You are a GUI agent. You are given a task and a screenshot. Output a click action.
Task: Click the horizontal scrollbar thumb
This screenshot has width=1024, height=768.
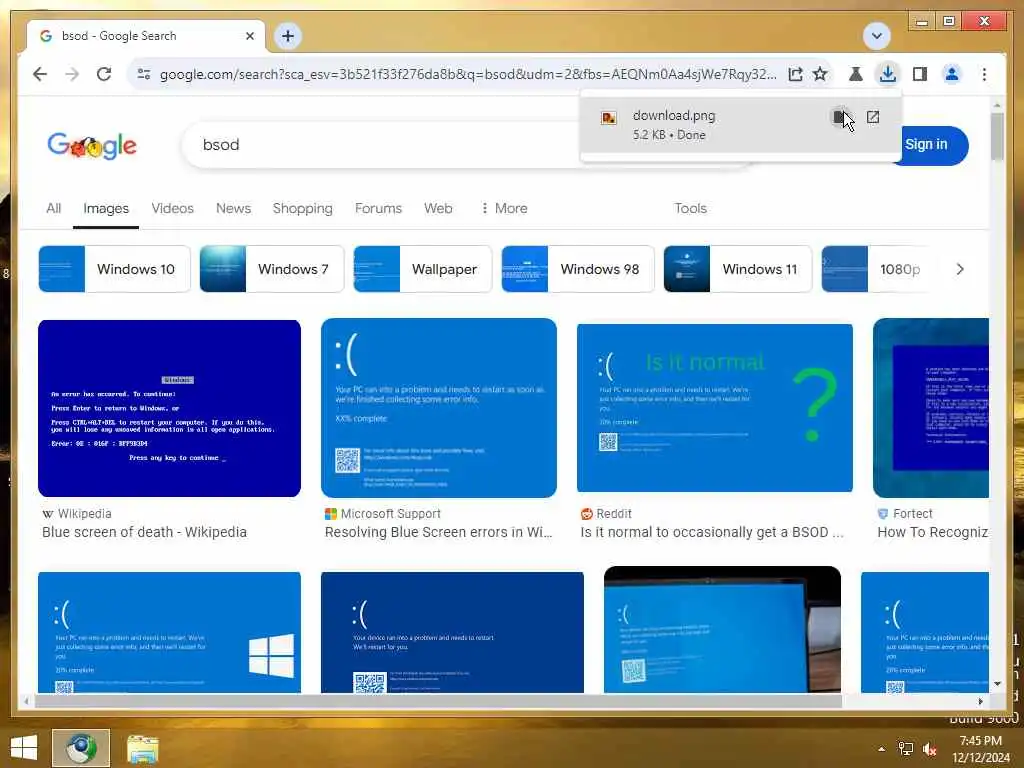(x=438, y=701)
